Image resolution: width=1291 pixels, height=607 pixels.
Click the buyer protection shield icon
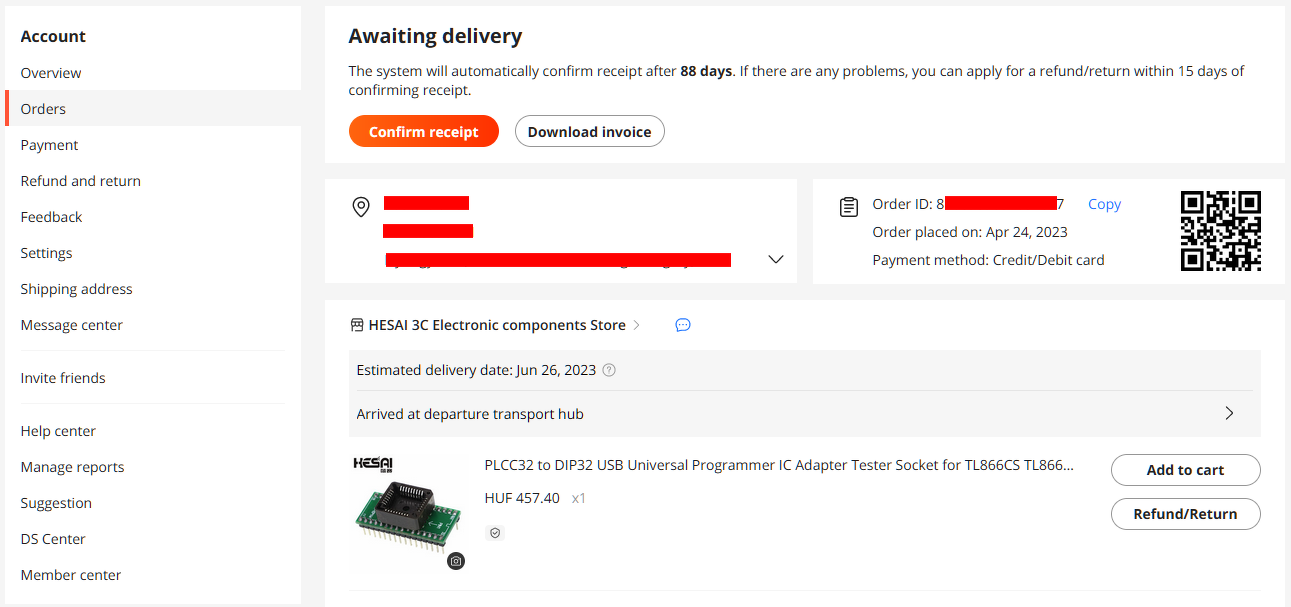pos(494,533)
